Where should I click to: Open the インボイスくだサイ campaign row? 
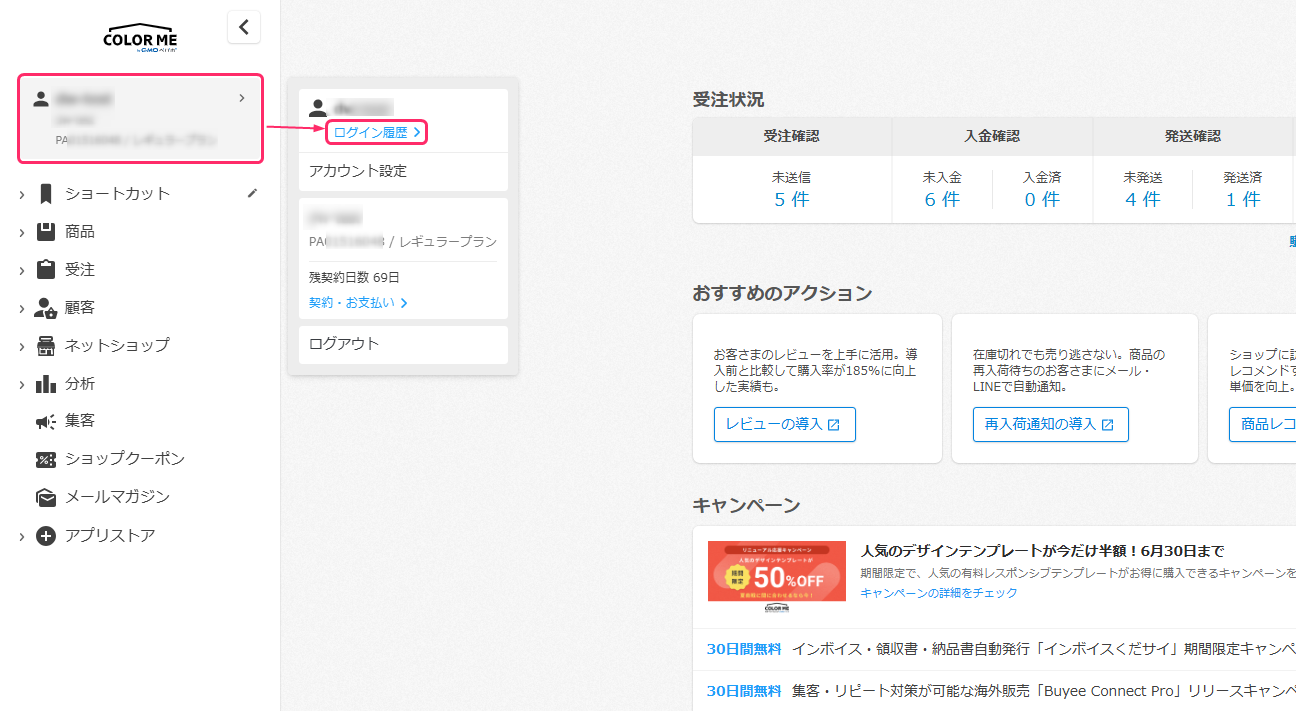1001,649
